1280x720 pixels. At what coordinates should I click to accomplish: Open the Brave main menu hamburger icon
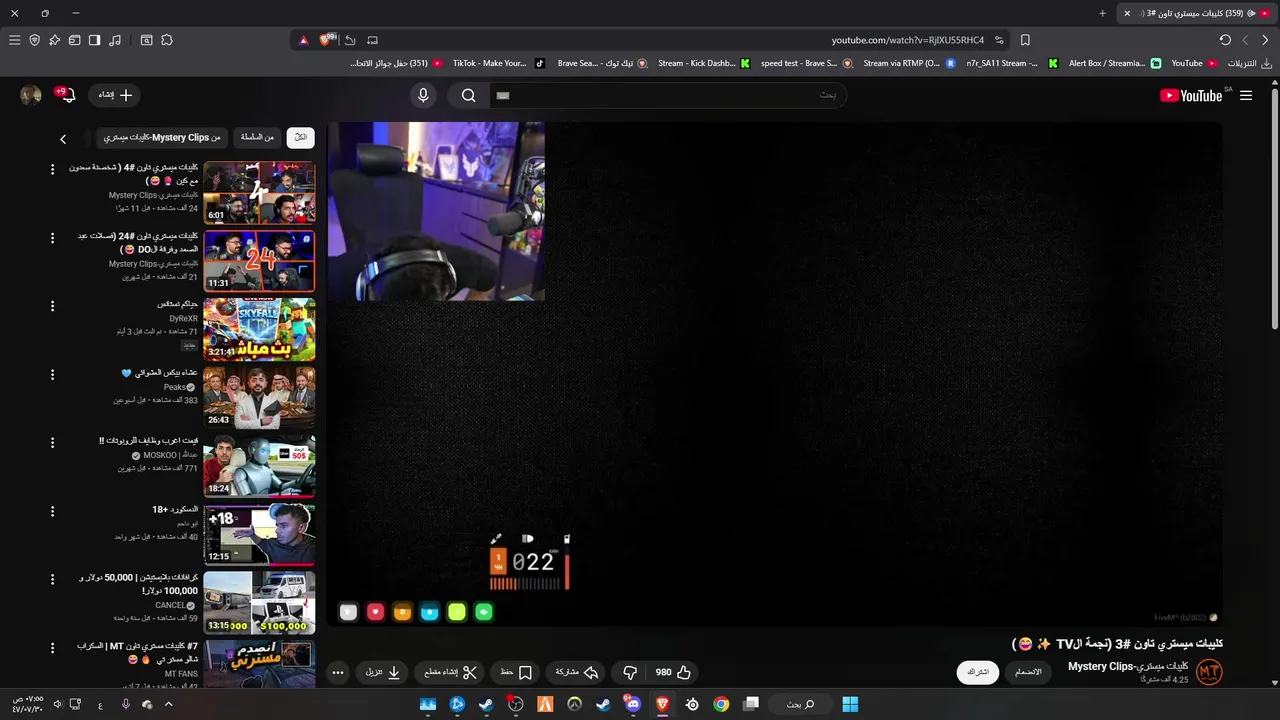pos(14,40)
